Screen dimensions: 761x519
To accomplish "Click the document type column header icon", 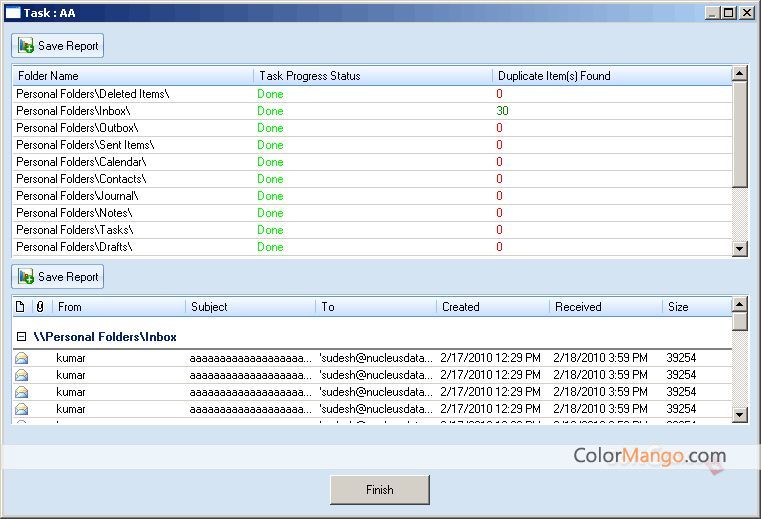I will (21, 307).
